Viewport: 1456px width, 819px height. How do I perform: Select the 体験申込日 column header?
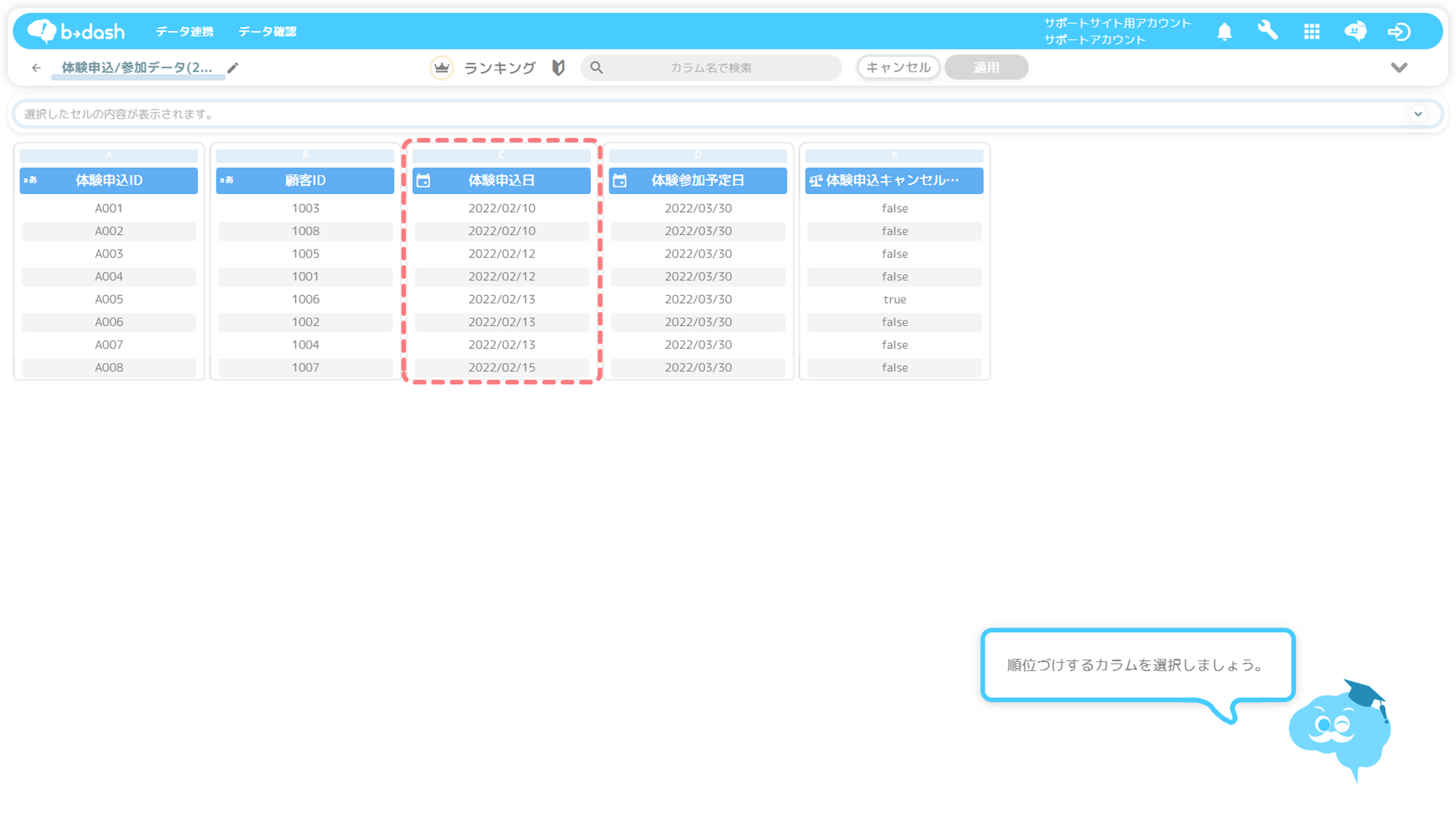pyautogui.click(x=502, y=180)
